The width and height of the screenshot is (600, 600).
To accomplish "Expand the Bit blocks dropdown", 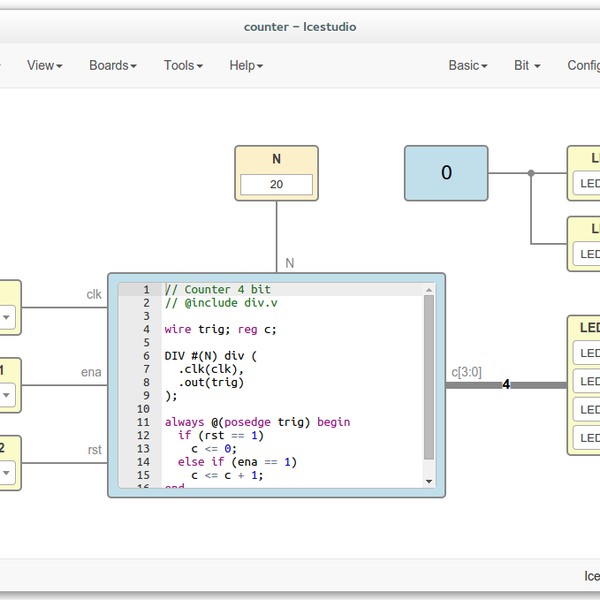I will coord(526,65).
